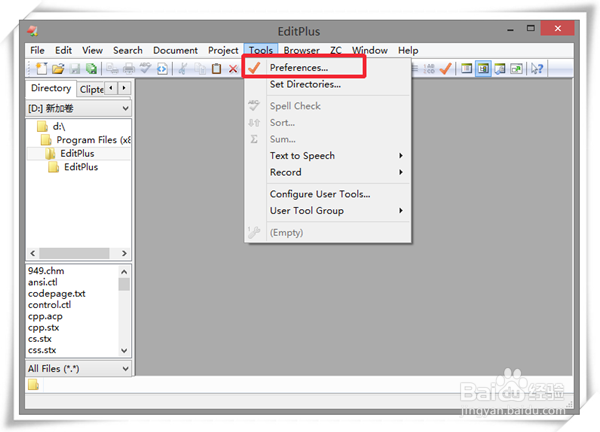Click the grayed Spell Check menu entry
Image resolution: width=600 pixels, height=432 pixels.
point(328,106)
